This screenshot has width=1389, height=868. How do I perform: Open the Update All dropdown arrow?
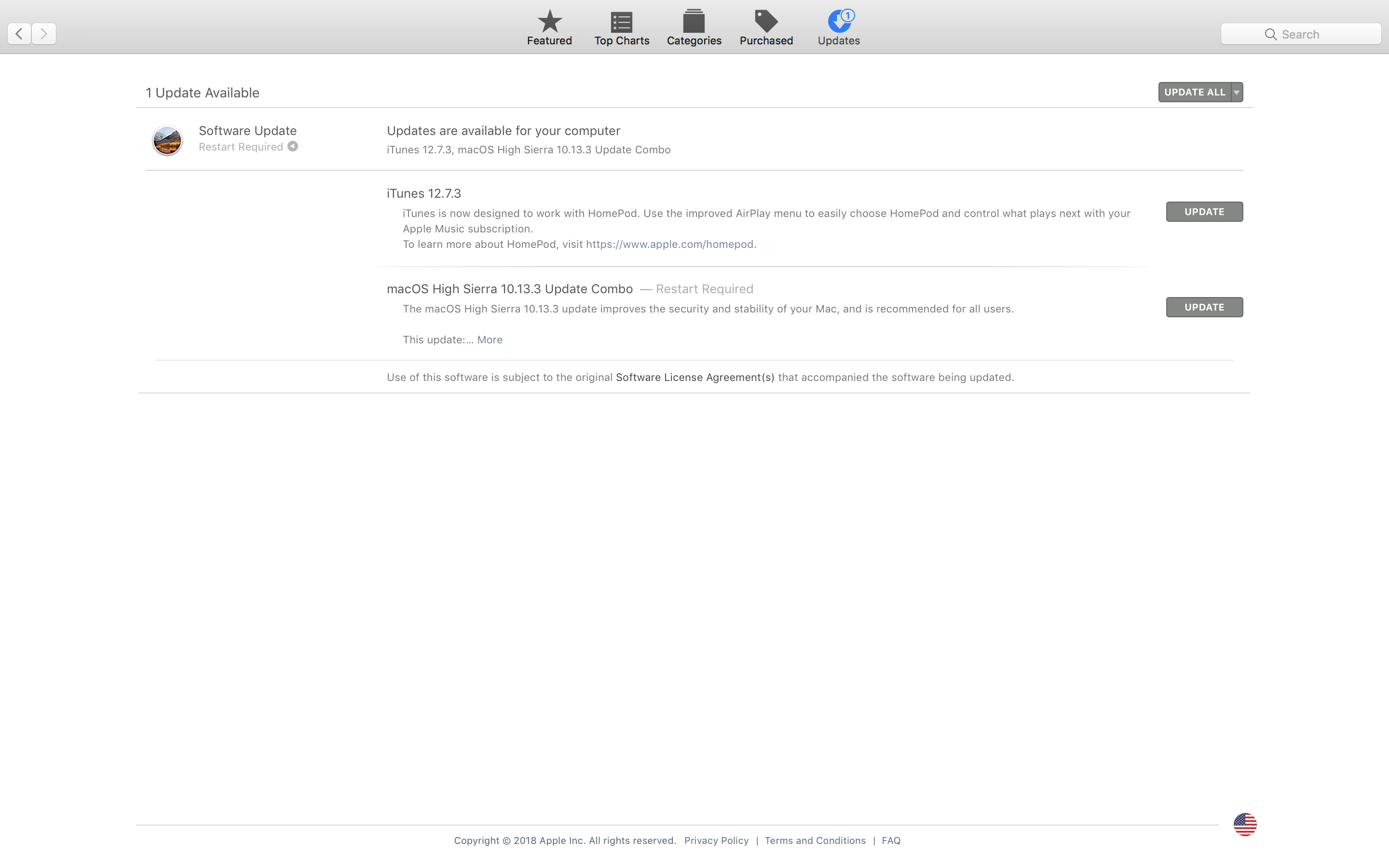[x=1237, y=92]
